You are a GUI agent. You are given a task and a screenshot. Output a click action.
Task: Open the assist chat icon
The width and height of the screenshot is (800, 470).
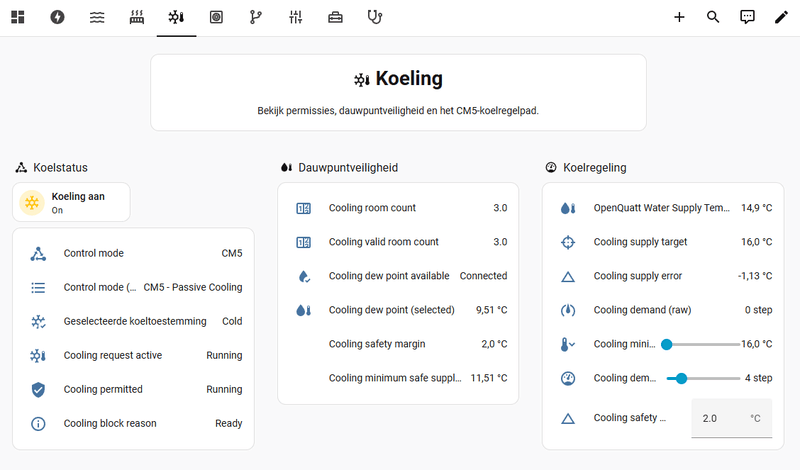click(747, 17)
